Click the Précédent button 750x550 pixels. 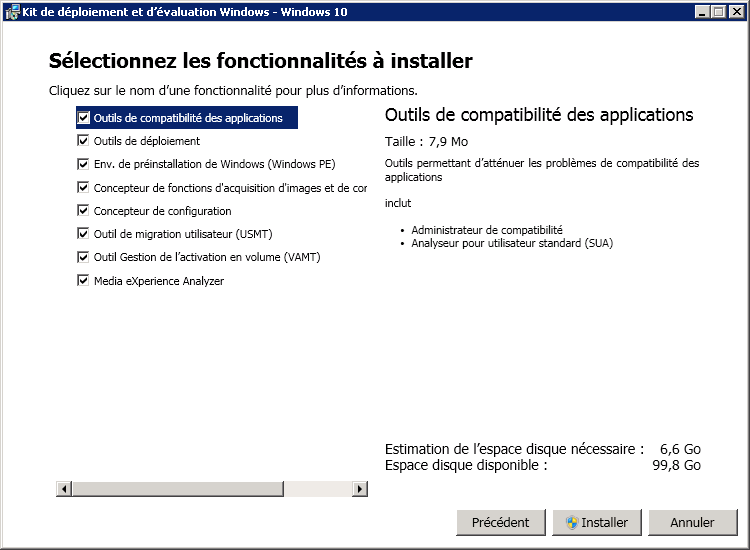[x=500, y=522]
